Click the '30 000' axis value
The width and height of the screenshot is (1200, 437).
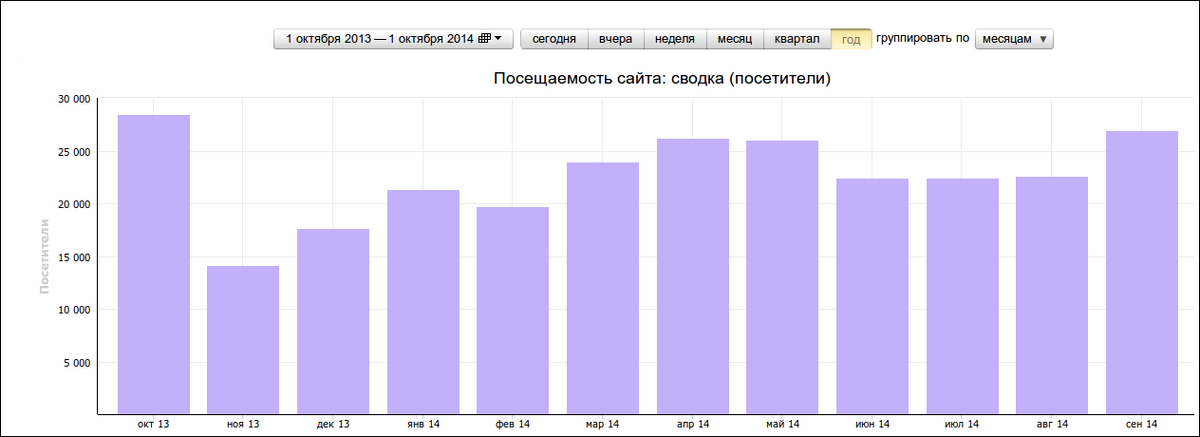click(73, 99)
